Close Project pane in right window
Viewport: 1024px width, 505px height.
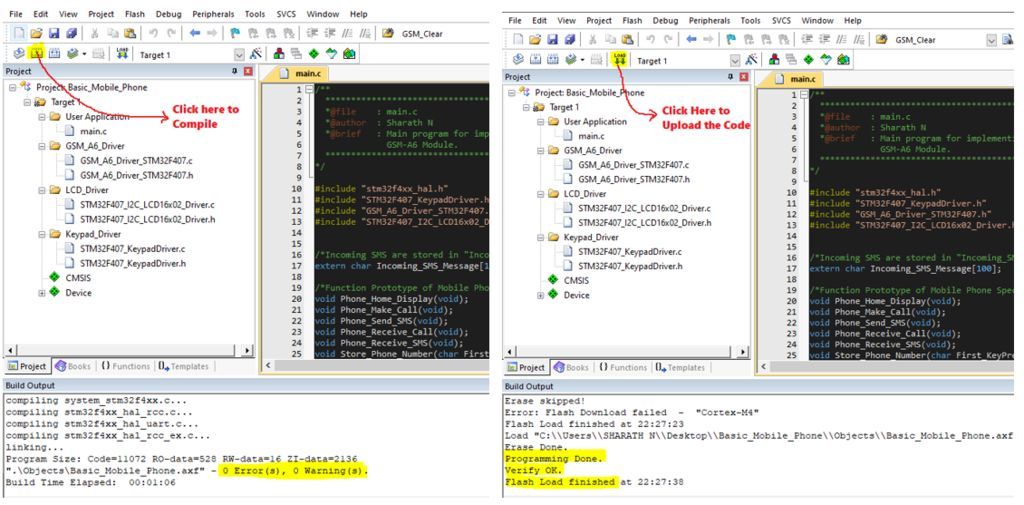[744, 77]
